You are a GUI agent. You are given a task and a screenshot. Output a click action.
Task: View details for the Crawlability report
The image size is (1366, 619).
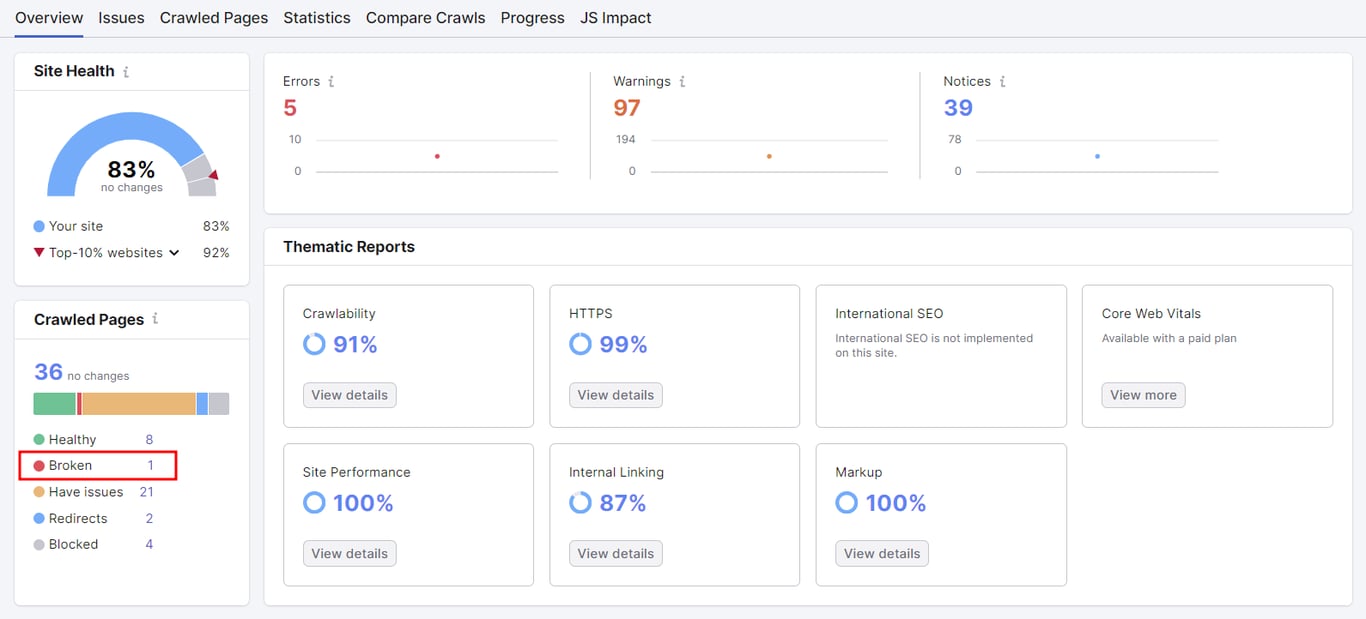click(x=349, y=395)
